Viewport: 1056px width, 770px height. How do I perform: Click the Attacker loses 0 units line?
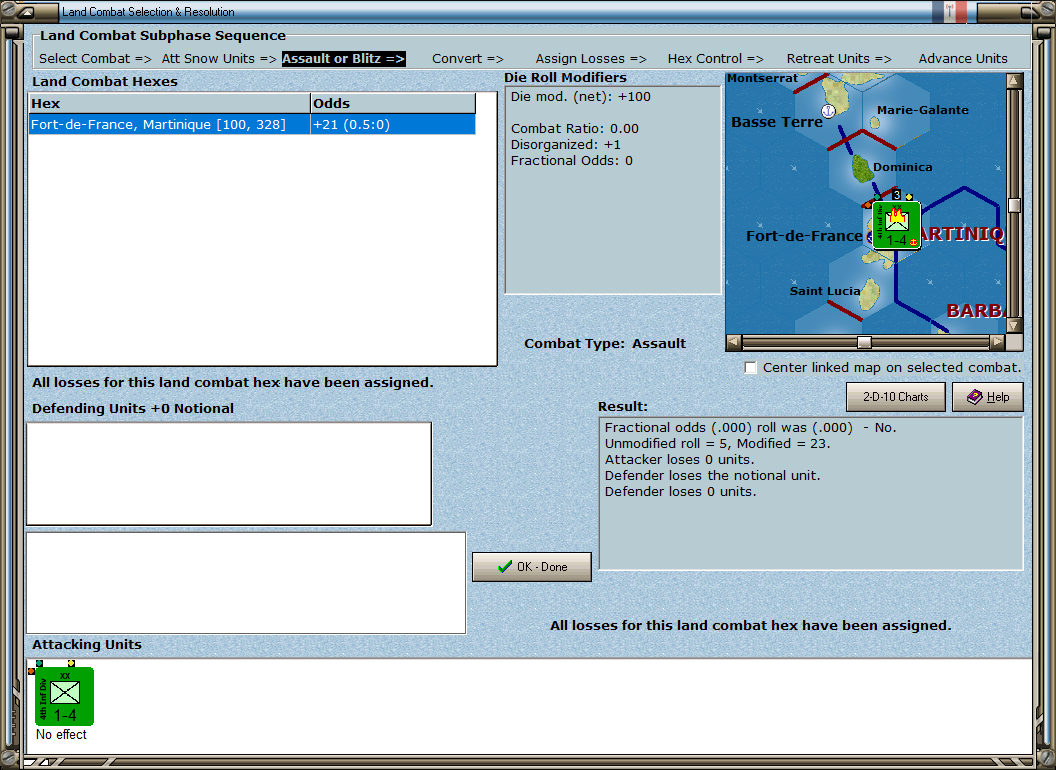(680, 459)
